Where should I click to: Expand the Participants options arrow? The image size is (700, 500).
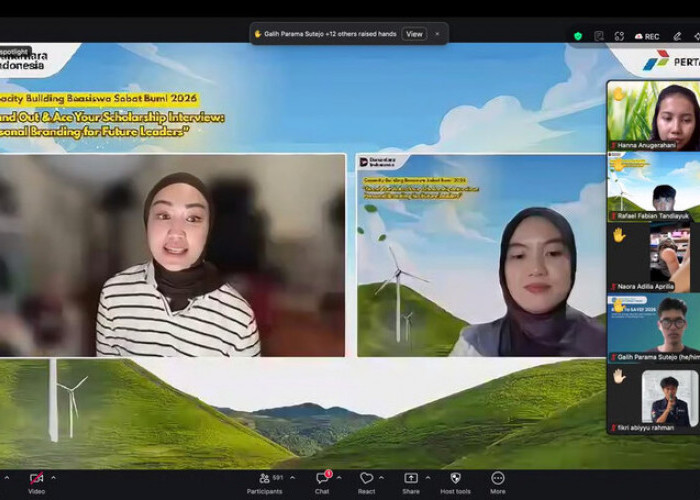coord(292,478)
